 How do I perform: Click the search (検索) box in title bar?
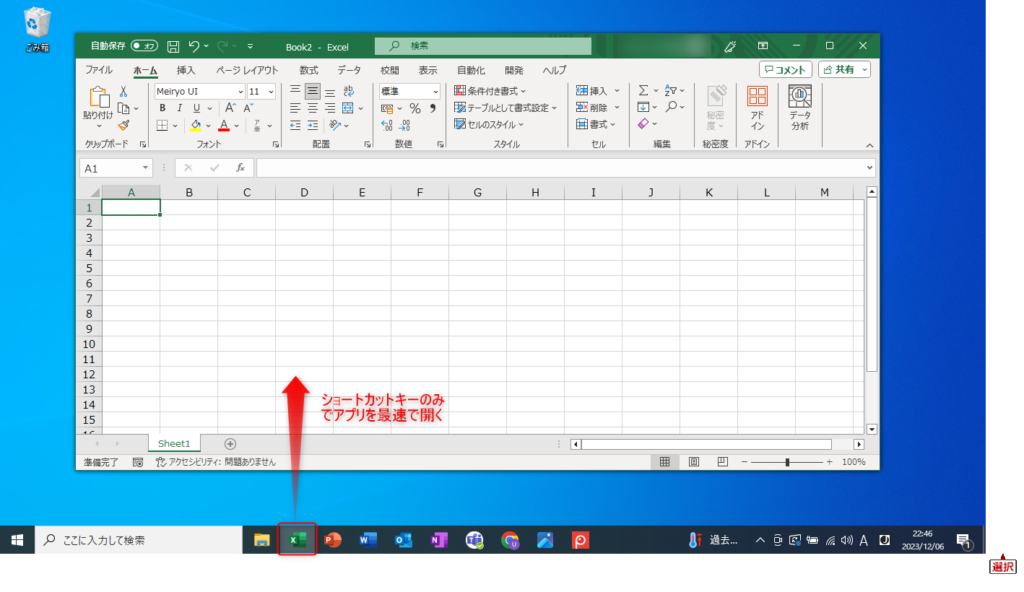click(483, 46)
